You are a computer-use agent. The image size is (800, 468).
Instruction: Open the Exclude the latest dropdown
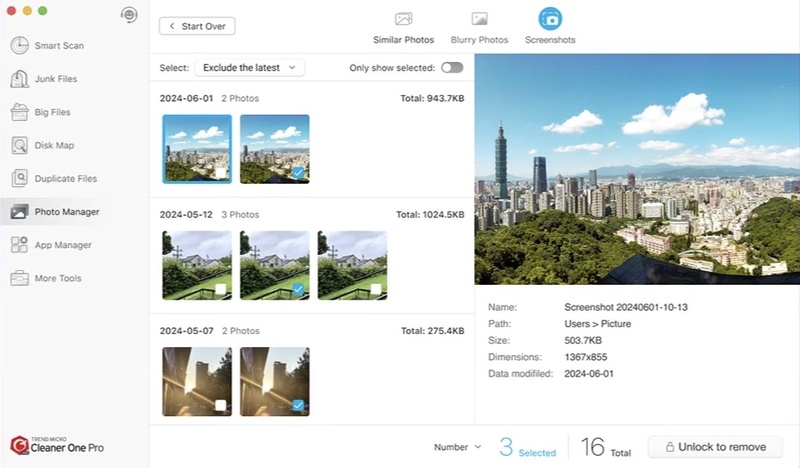pos(249,67)
